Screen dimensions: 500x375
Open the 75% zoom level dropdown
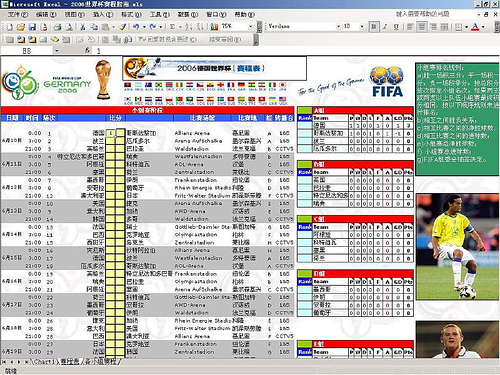(250, 26)
